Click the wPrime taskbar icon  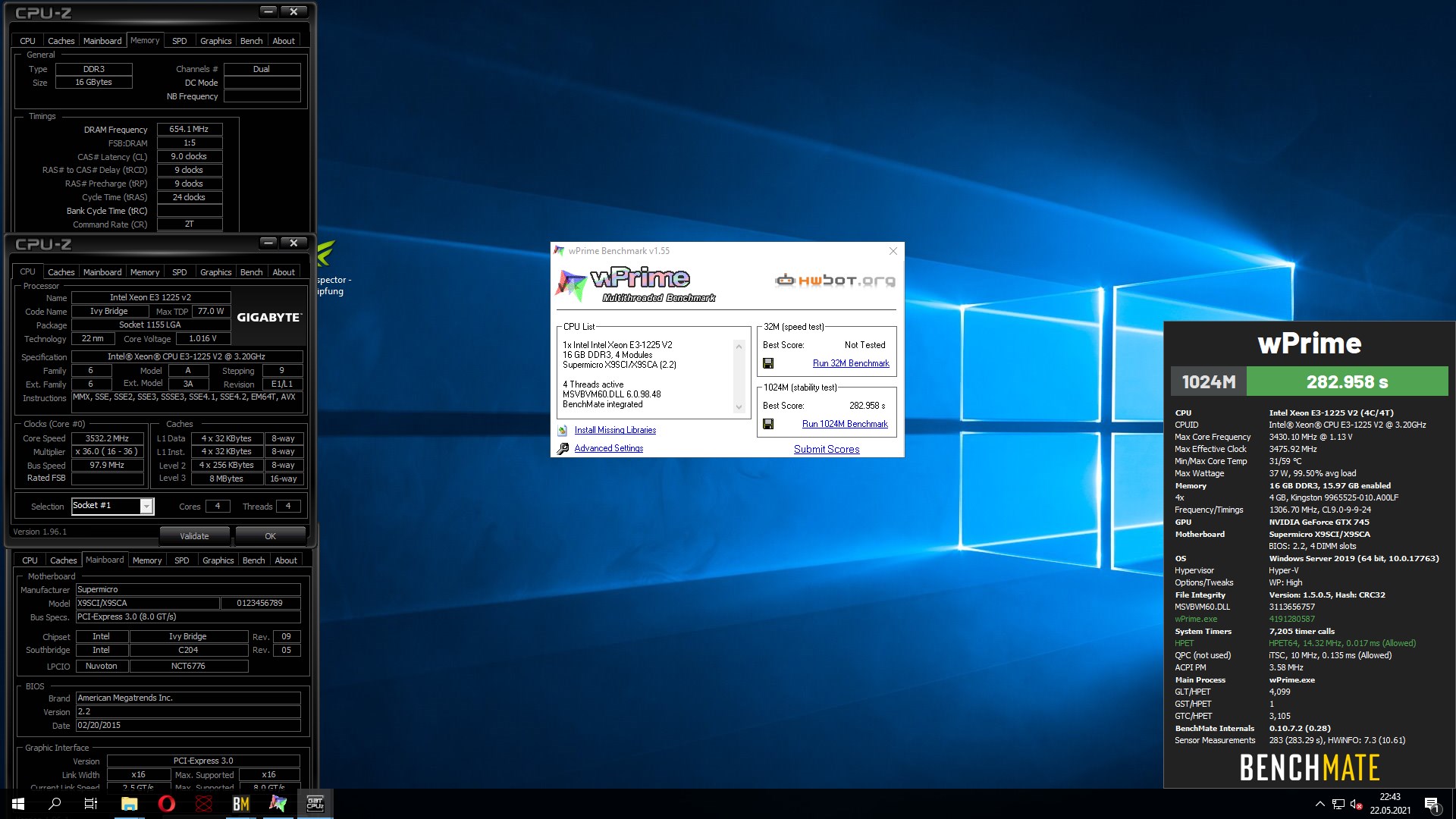tap(278, 804)
